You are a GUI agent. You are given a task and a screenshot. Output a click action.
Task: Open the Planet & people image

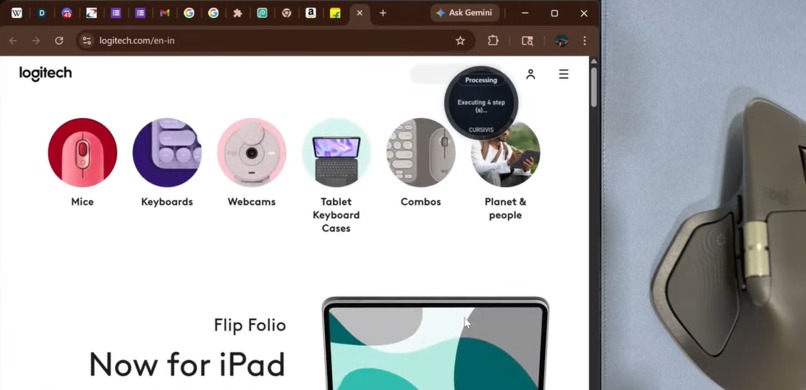coord(506,153)
